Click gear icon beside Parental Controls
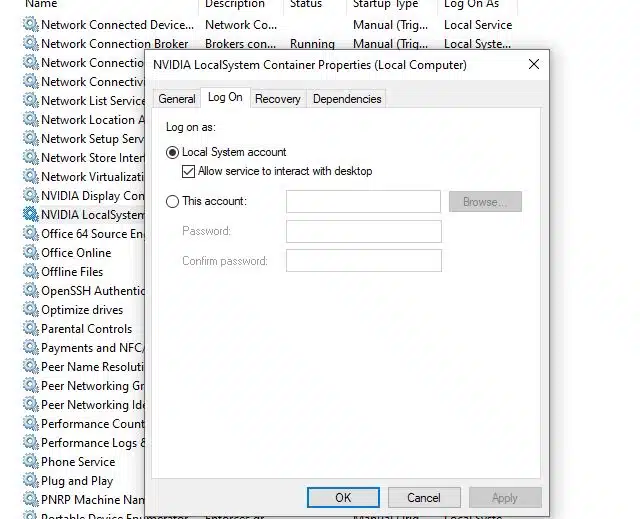The height and width of the screenshot is (519, 640). (x=31, y=328)
